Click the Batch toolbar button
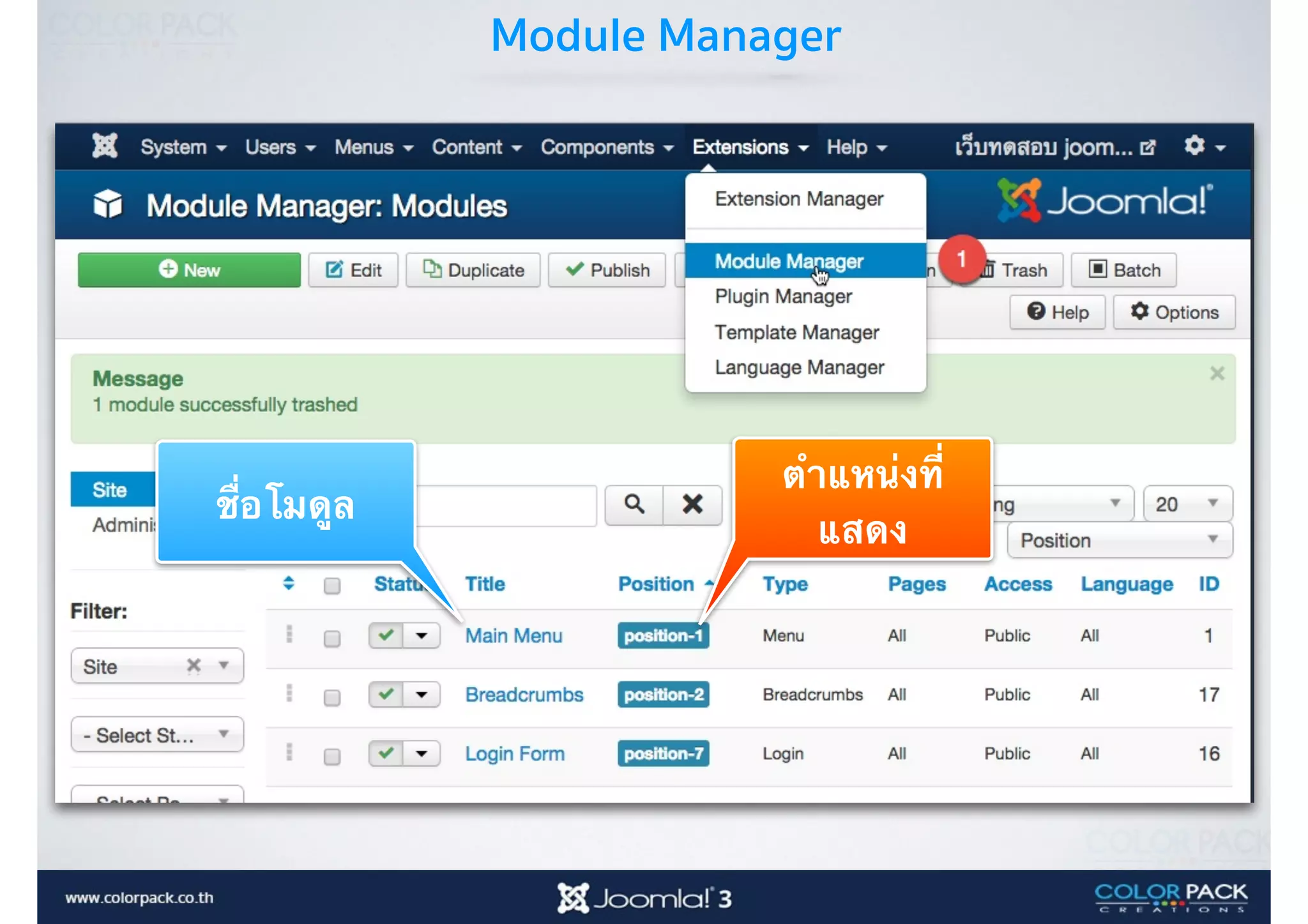The image size is (1308, 924). 1124,270
